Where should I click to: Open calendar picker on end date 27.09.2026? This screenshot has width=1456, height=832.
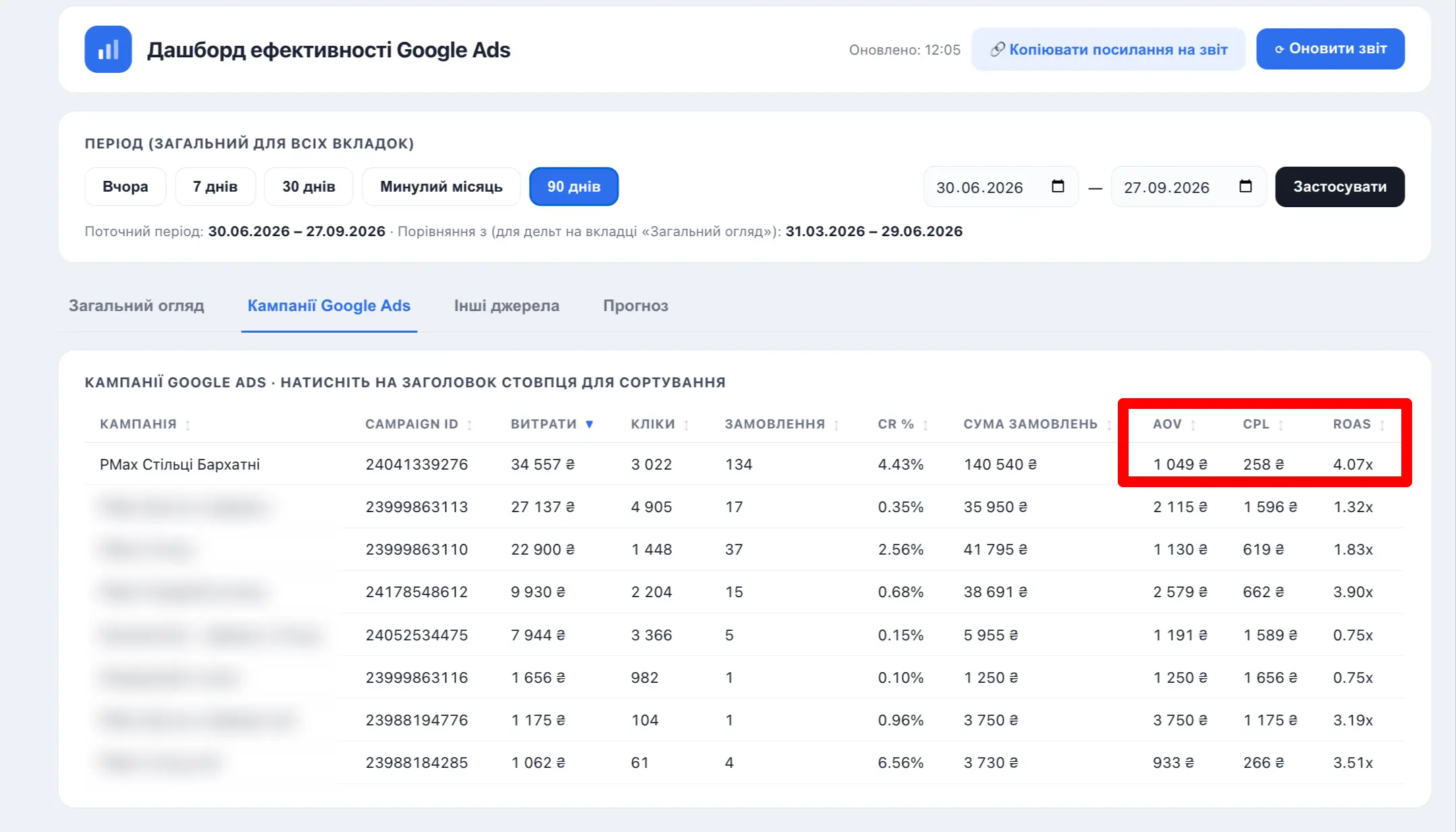point(1245,186)
